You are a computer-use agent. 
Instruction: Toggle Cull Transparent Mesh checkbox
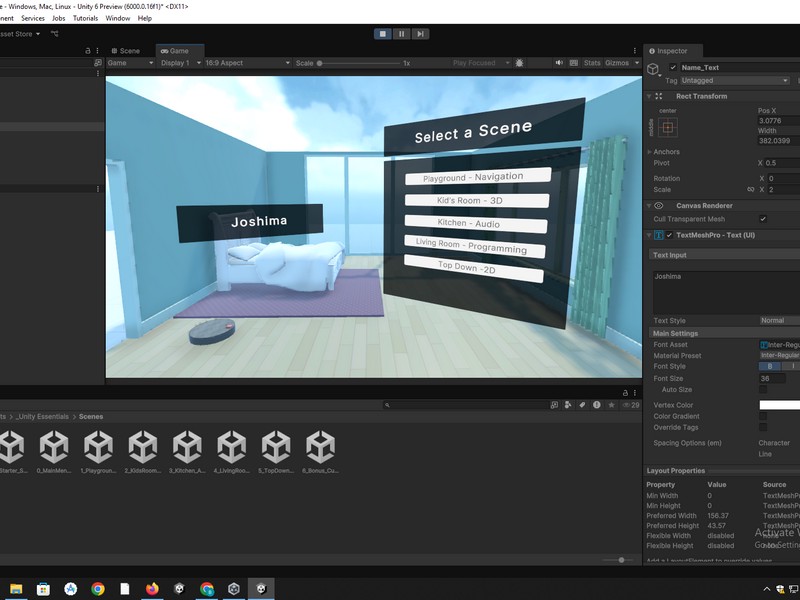tap(763, 219)
